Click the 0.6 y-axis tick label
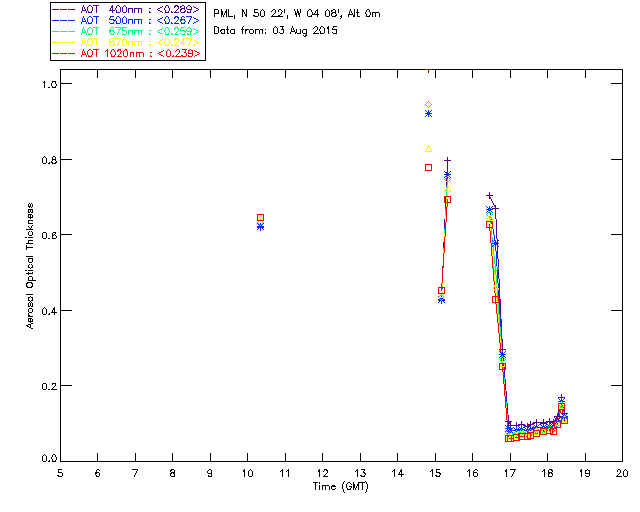 (x=49, y=235)
